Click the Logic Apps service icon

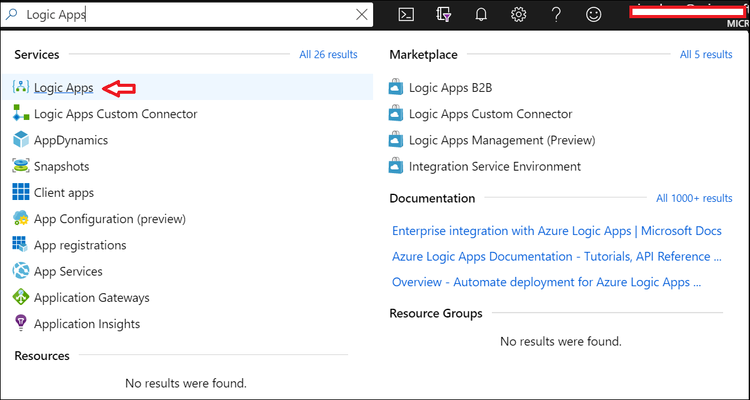(21, 88)
